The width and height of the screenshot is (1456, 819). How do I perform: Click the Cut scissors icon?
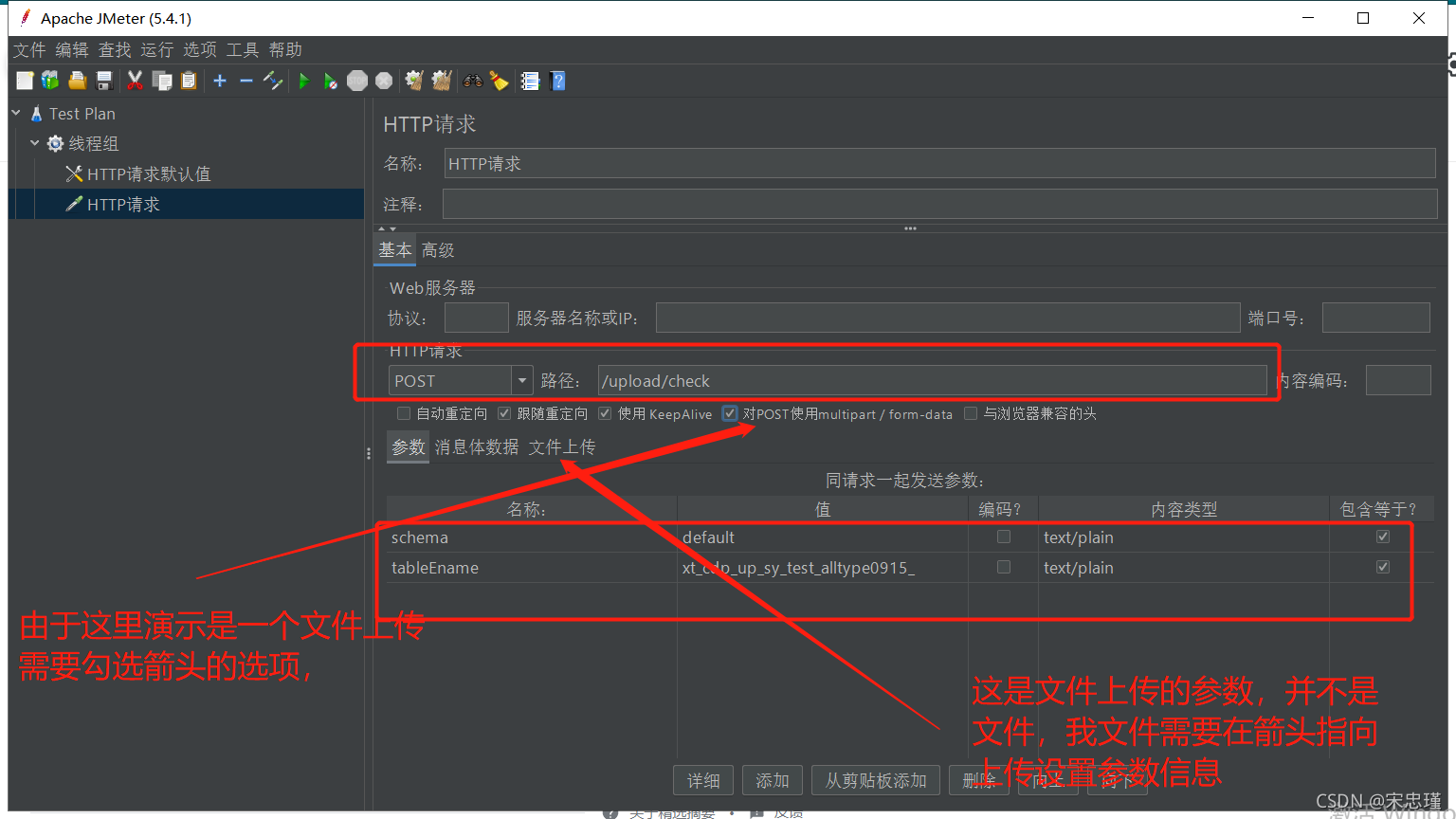tap(135, 81)
